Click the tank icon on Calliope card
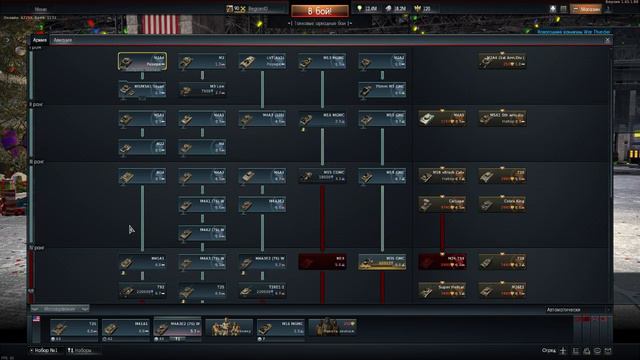This screenshot has height=360, width=640. click(x=426, y=204)
